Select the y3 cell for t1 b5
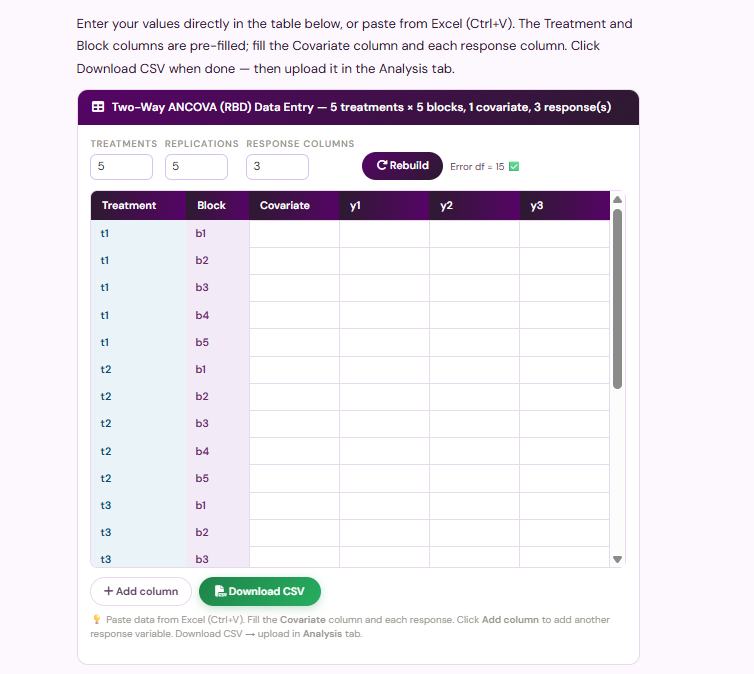 [565, 342]
